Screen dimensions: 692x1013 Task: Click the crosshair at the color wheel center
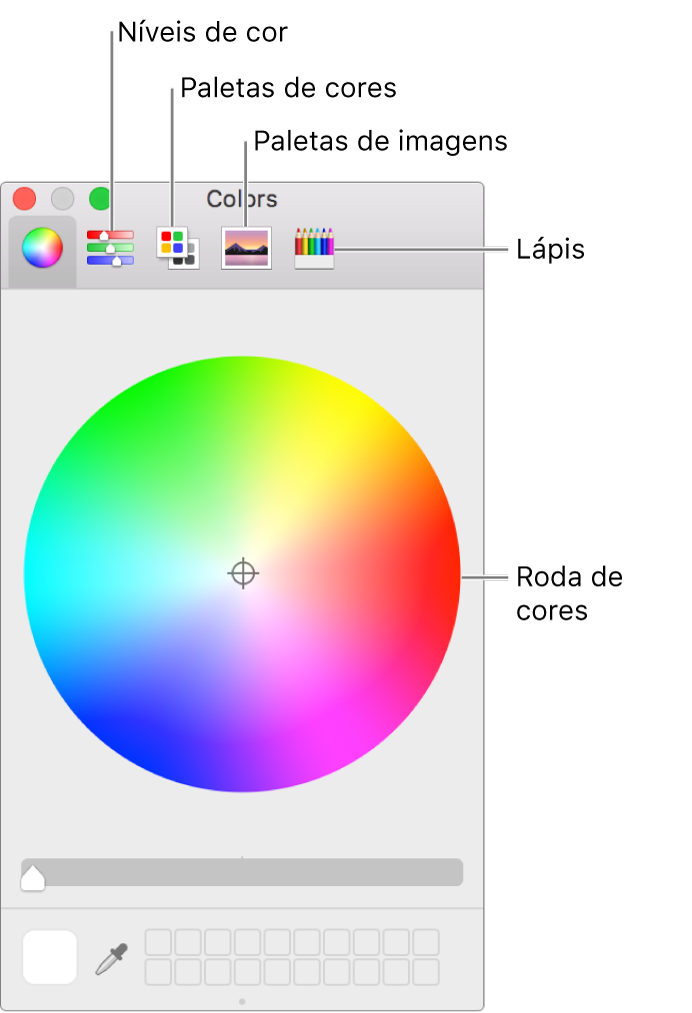point(243,573)
